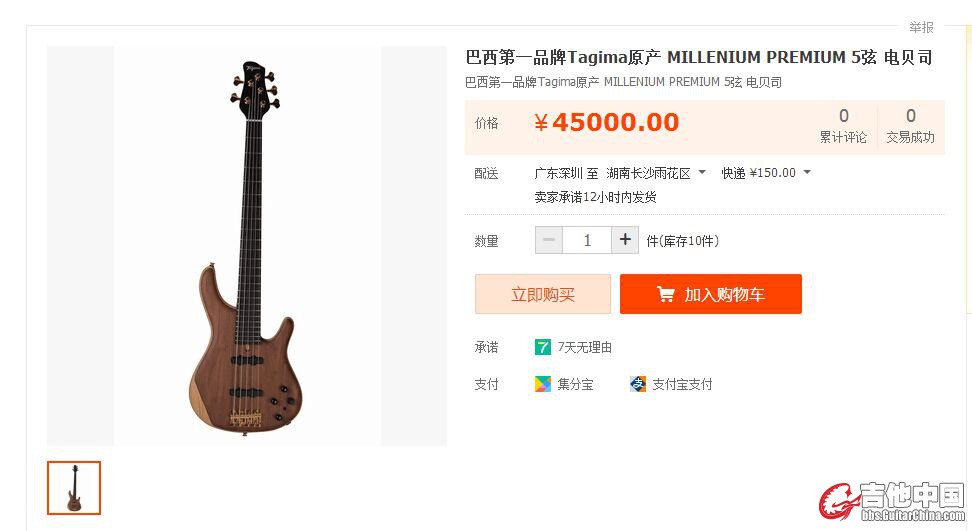This screenshot has width=972, height=531.
Task: Open the 累计评论 review count
Action: point(843,126)
